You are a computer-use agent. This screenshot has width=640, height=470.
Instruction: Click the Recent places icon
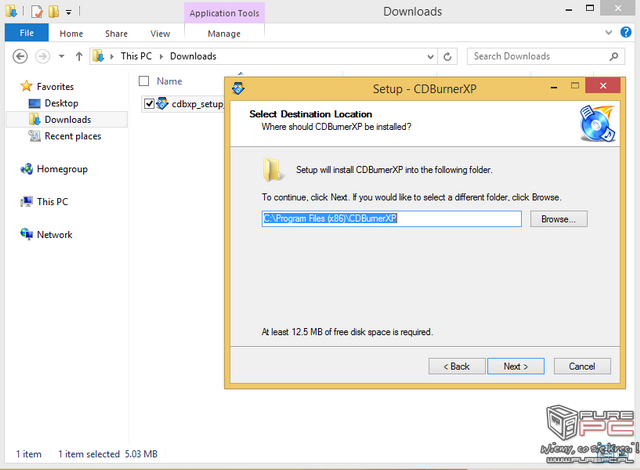coord(34,136)
